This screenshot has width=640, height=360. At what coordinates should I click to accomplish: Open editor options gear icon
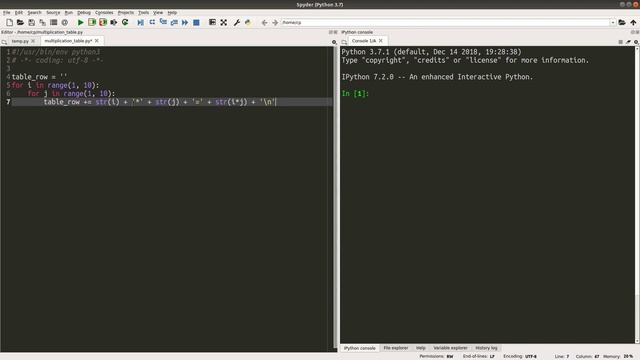click(x=334, y=42)
